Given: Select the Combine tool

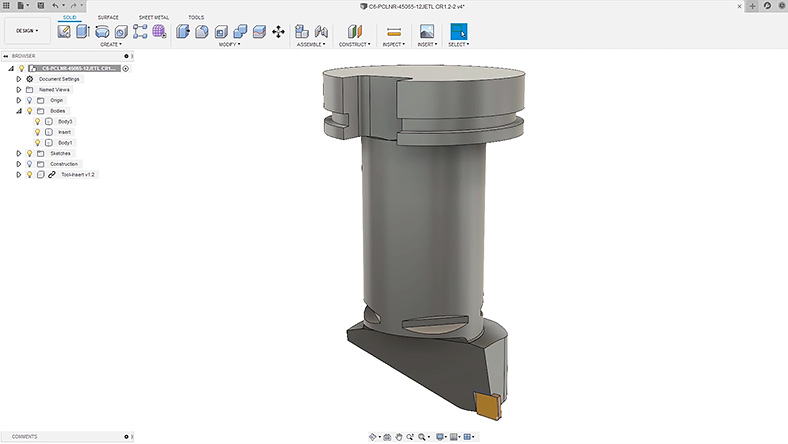Looking at the screenshot, I should [x=240, y=32].
